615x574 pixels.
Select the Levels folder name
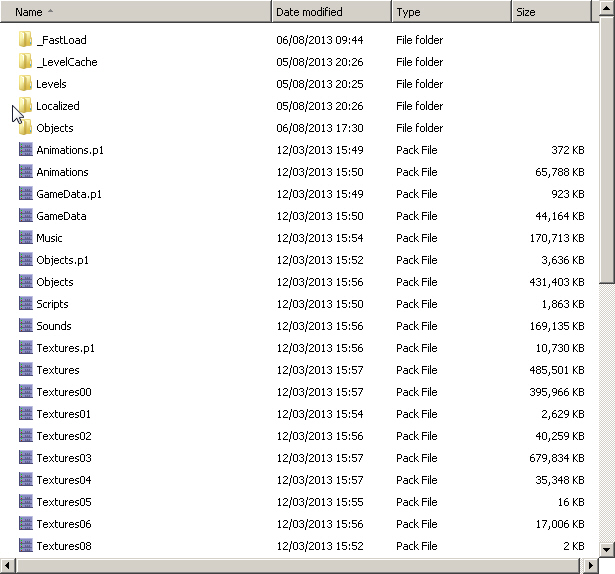point(51,84)
